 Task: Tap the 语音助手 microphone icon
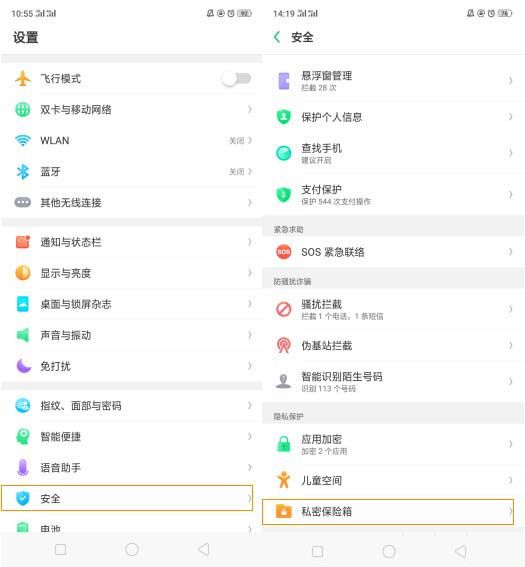(x=23, y=468)
